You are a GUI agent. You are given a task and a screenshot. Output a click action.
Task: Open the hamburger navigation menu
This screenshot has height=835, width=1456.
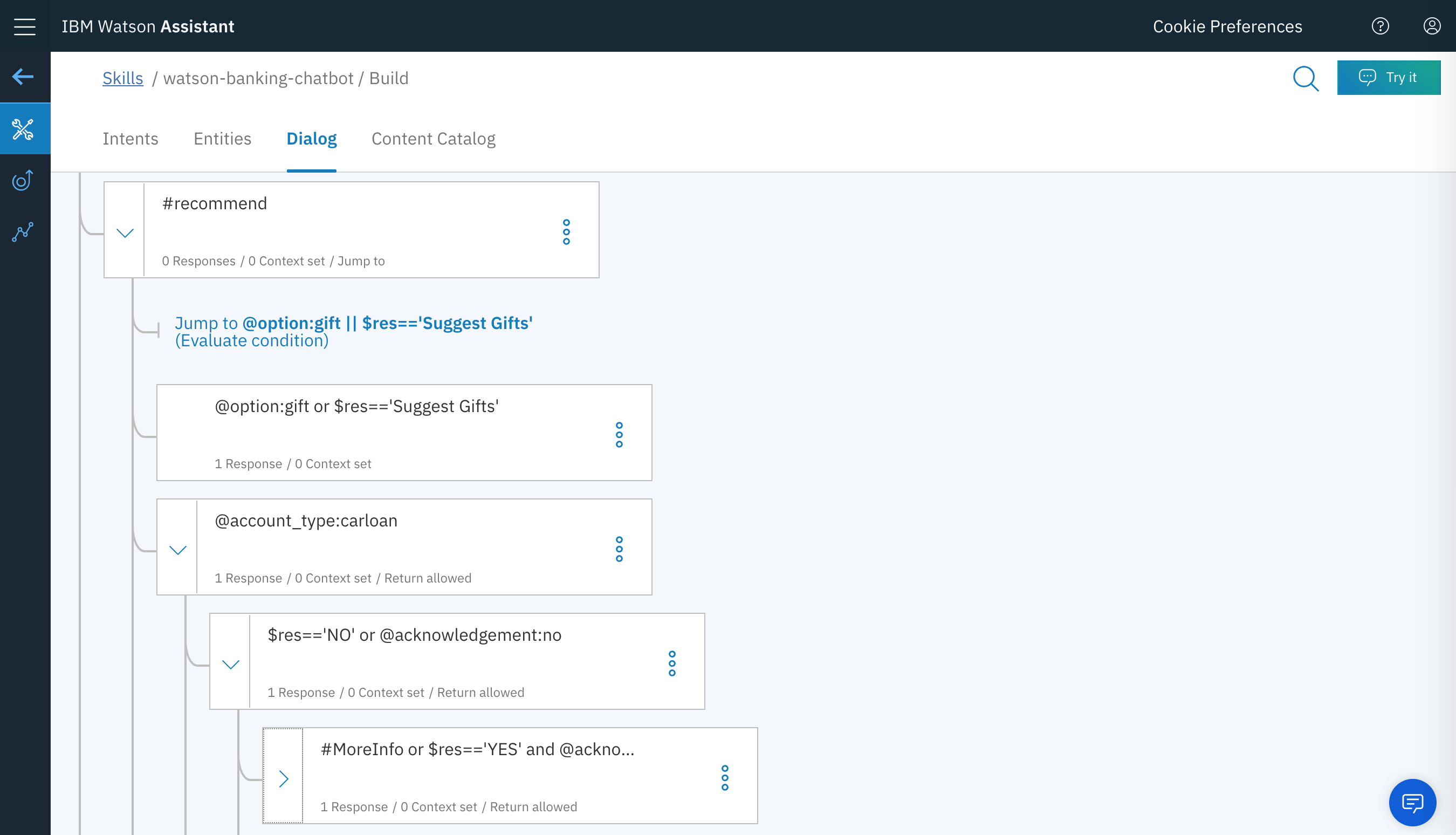point(25,26)
